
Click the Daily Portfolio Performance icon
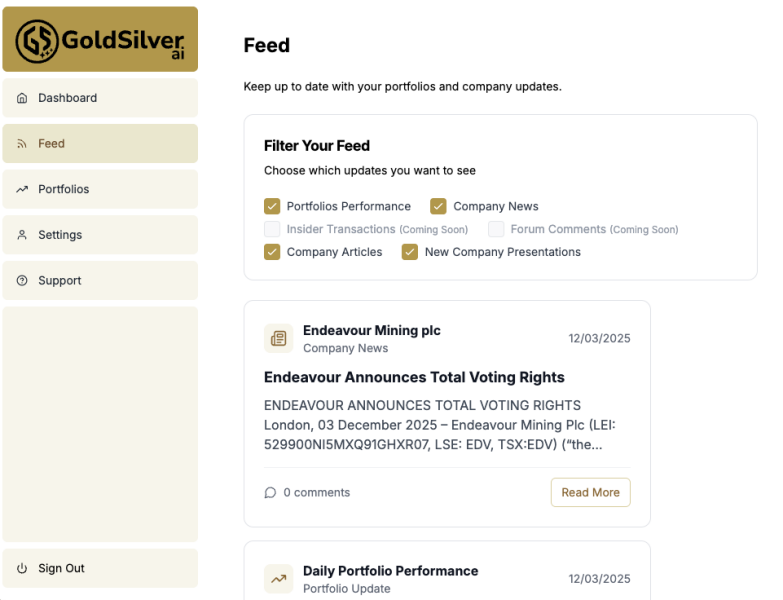click(x=279, y=579)
